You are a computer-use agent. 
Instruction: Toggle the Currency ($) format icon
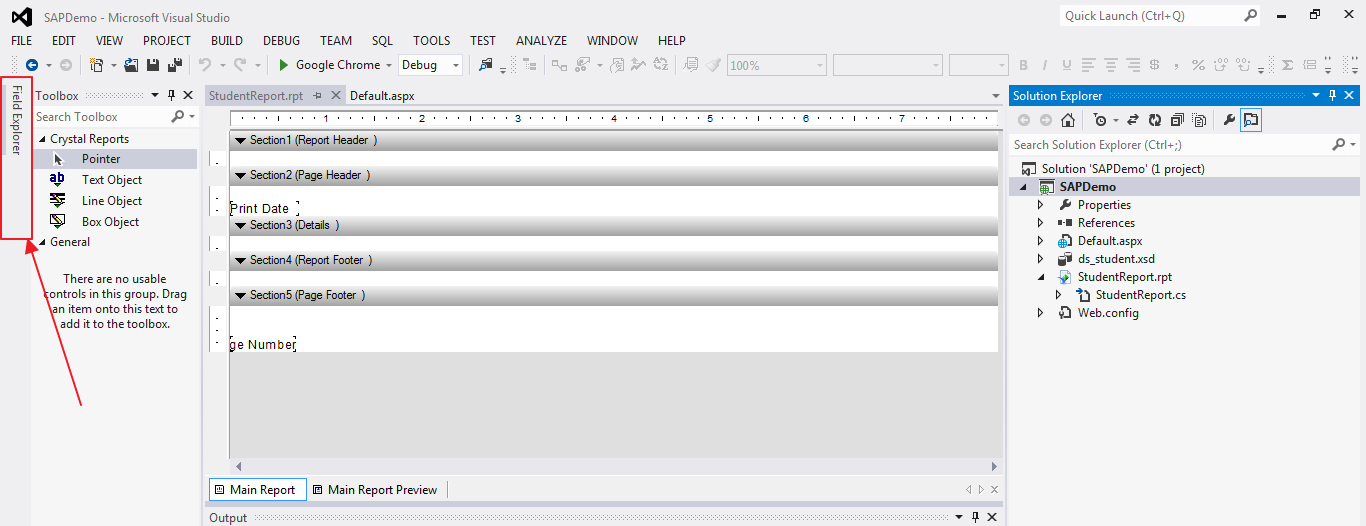1155,65
